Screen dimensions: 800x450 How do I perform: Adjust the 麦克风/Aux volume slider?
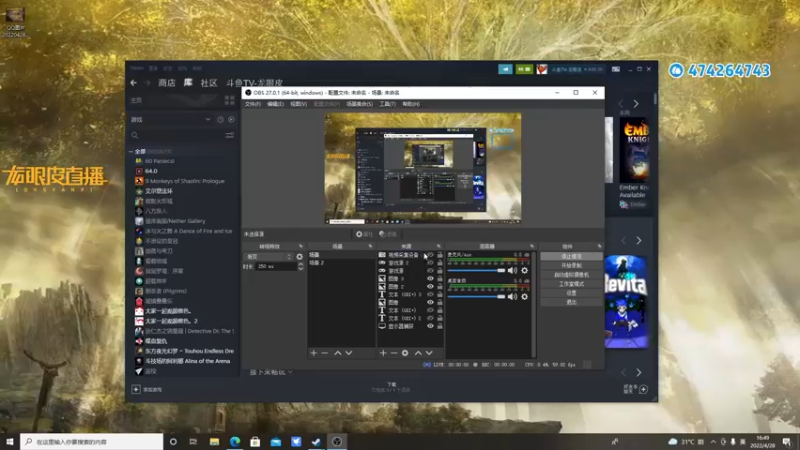point(477,270)
